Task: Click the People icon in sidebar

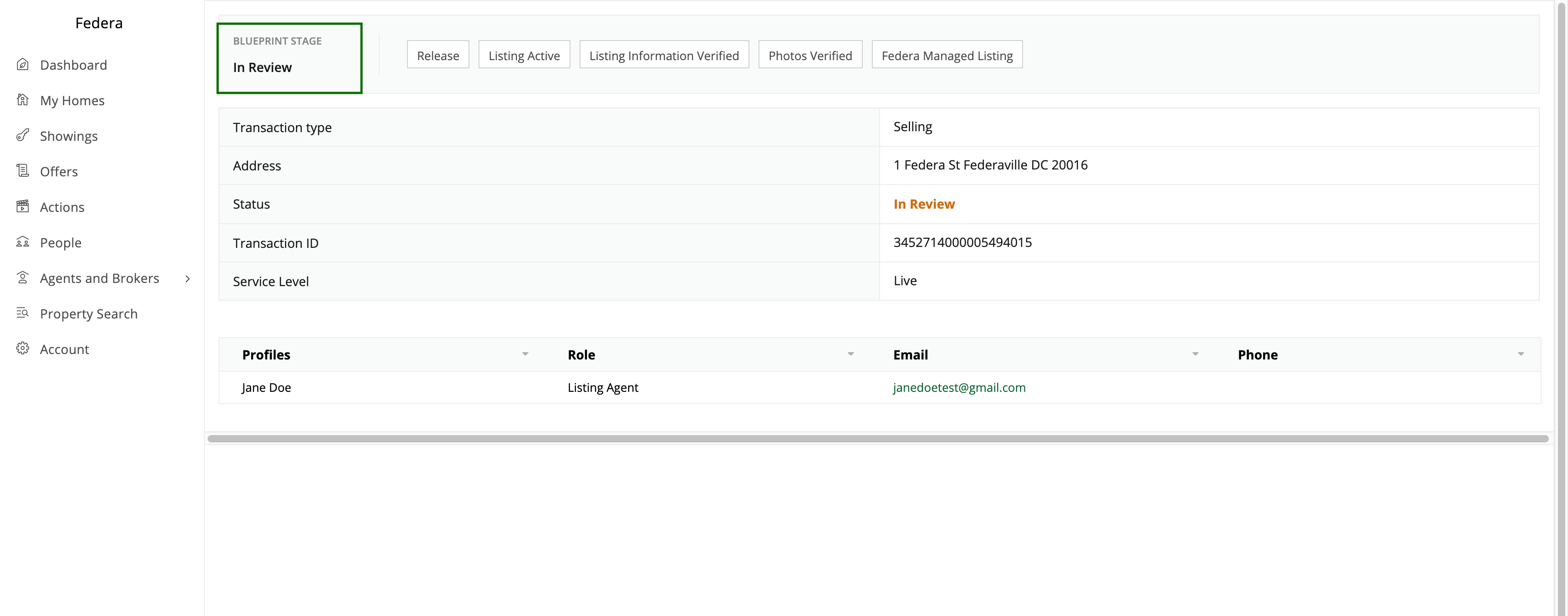Action: (x=22, y=242)
